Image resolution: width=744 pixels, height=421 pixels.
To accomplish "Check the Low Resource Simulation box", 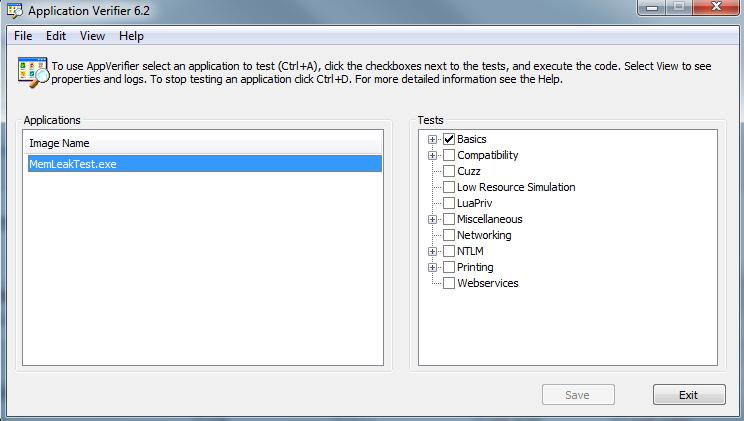I will coord(449,187).
